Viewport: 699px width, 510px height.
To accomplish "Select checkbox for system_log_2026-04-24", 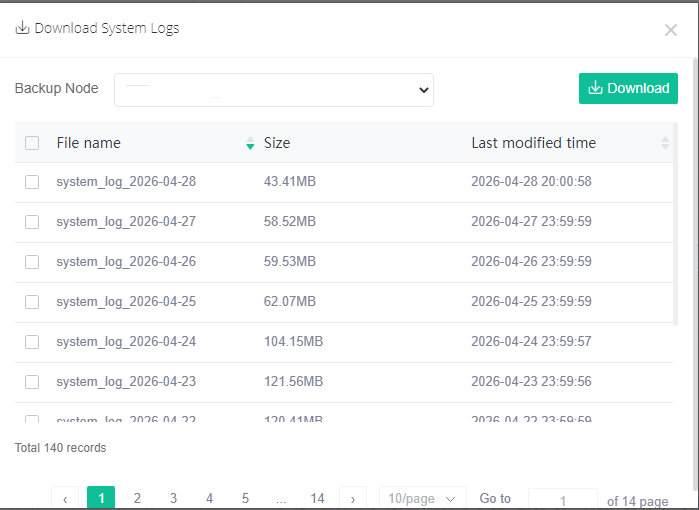I will 32,342.
